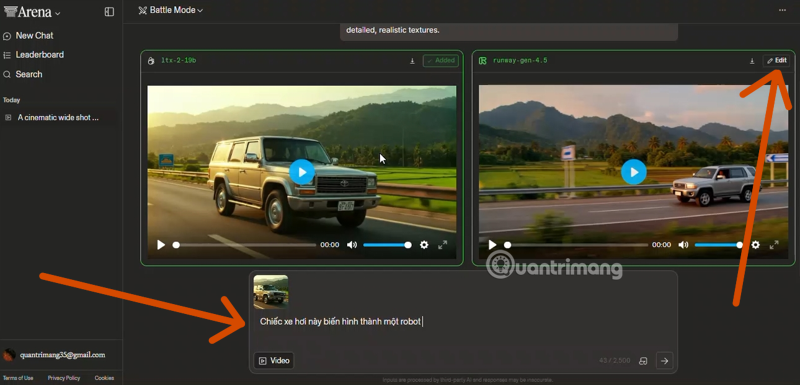Adjust the left video volume slider
Viewport: 800px width, 385px height.
tap(387, 245)
